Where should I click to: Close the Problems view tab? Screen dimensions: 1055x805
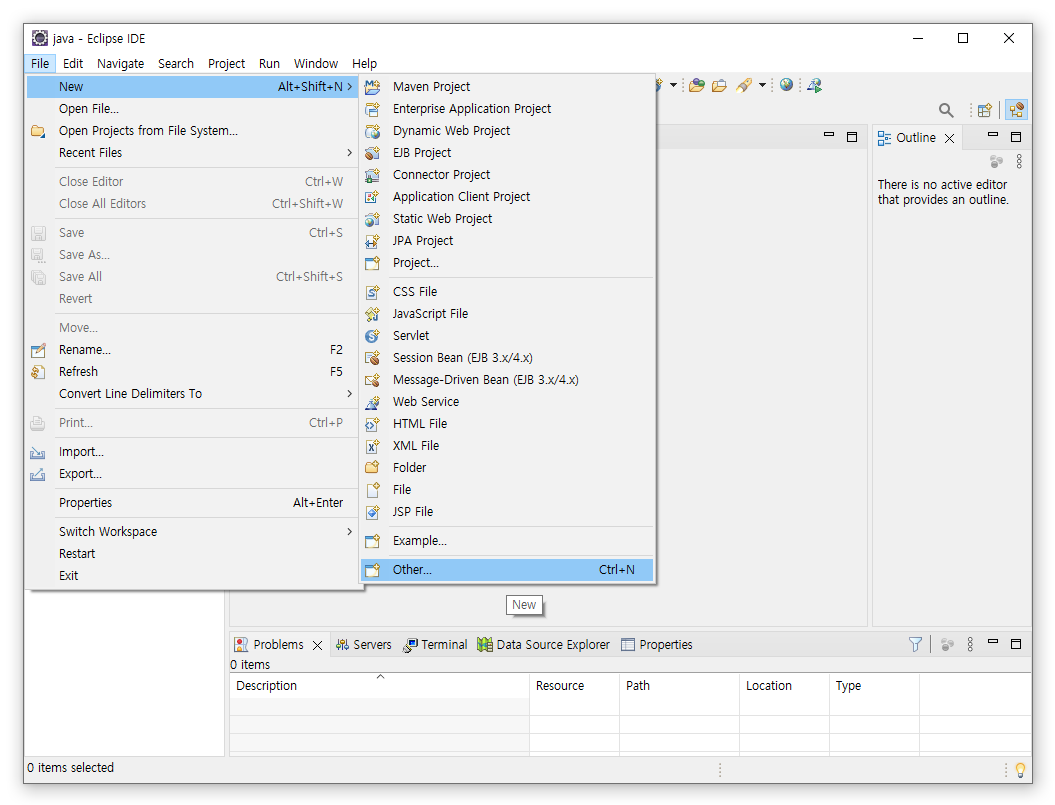click(x=318, y=645)
